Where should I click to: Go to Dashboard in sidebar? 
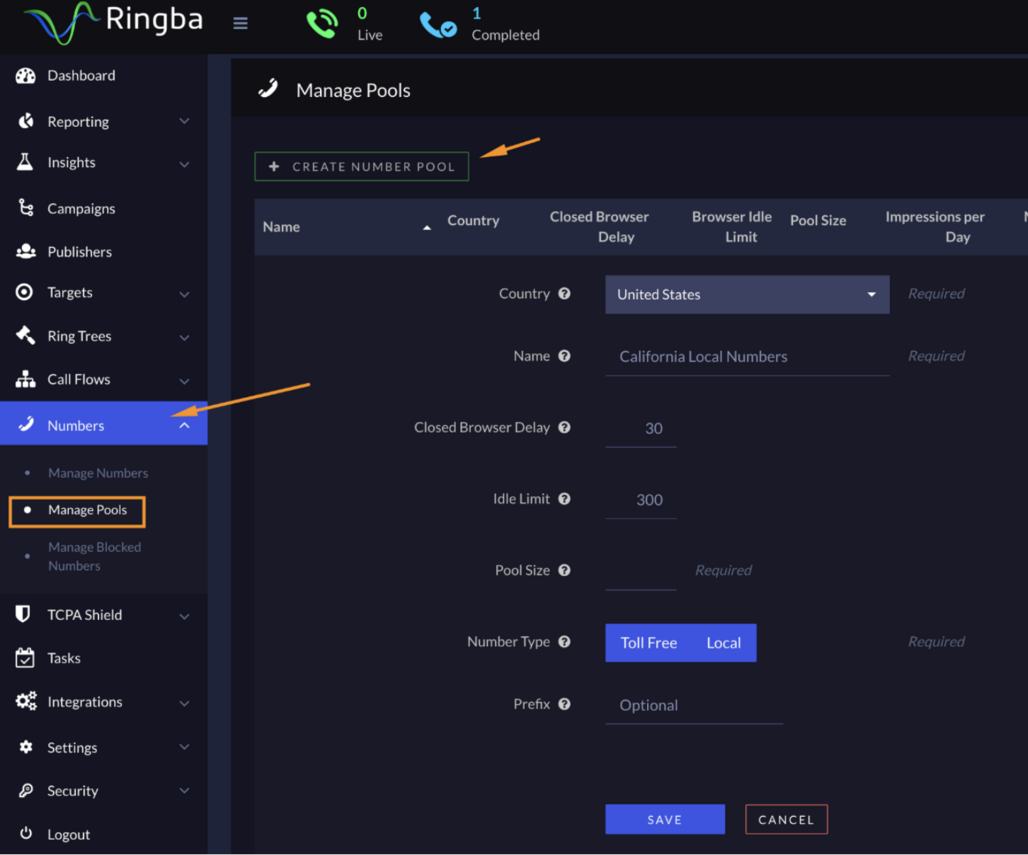coord(81,75)
